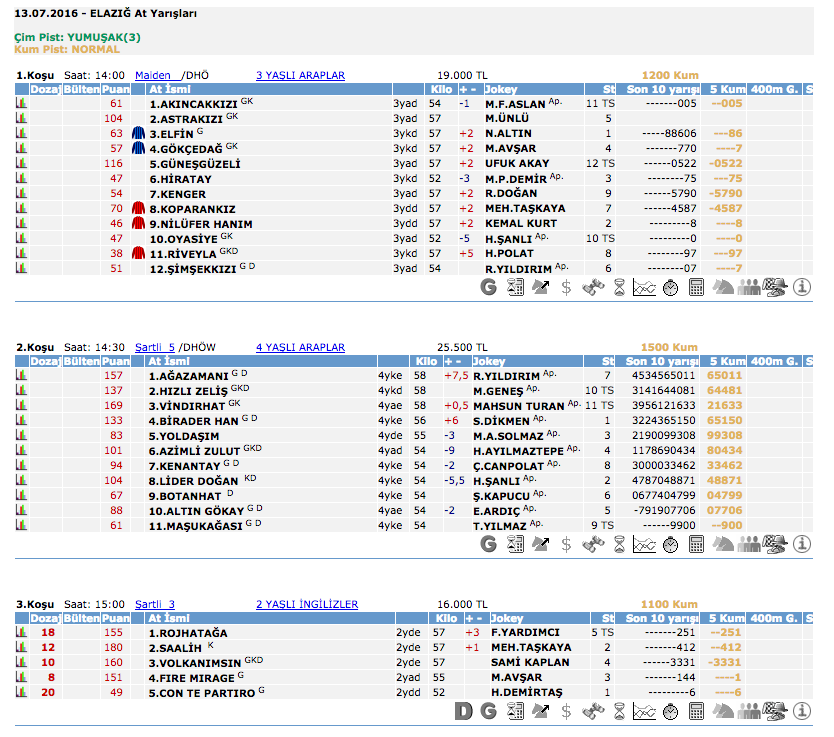Viewport: 834px width, 737px height.
Task: Click the Puan column header in race 1
Action: point(116,89)
